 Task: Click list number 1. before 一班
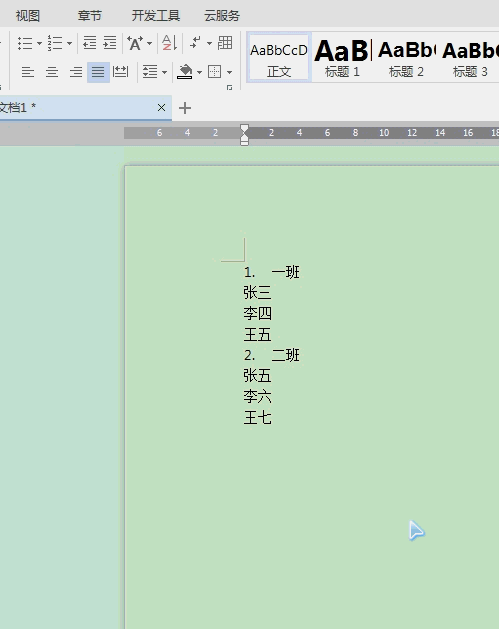(x=249, y=272)
